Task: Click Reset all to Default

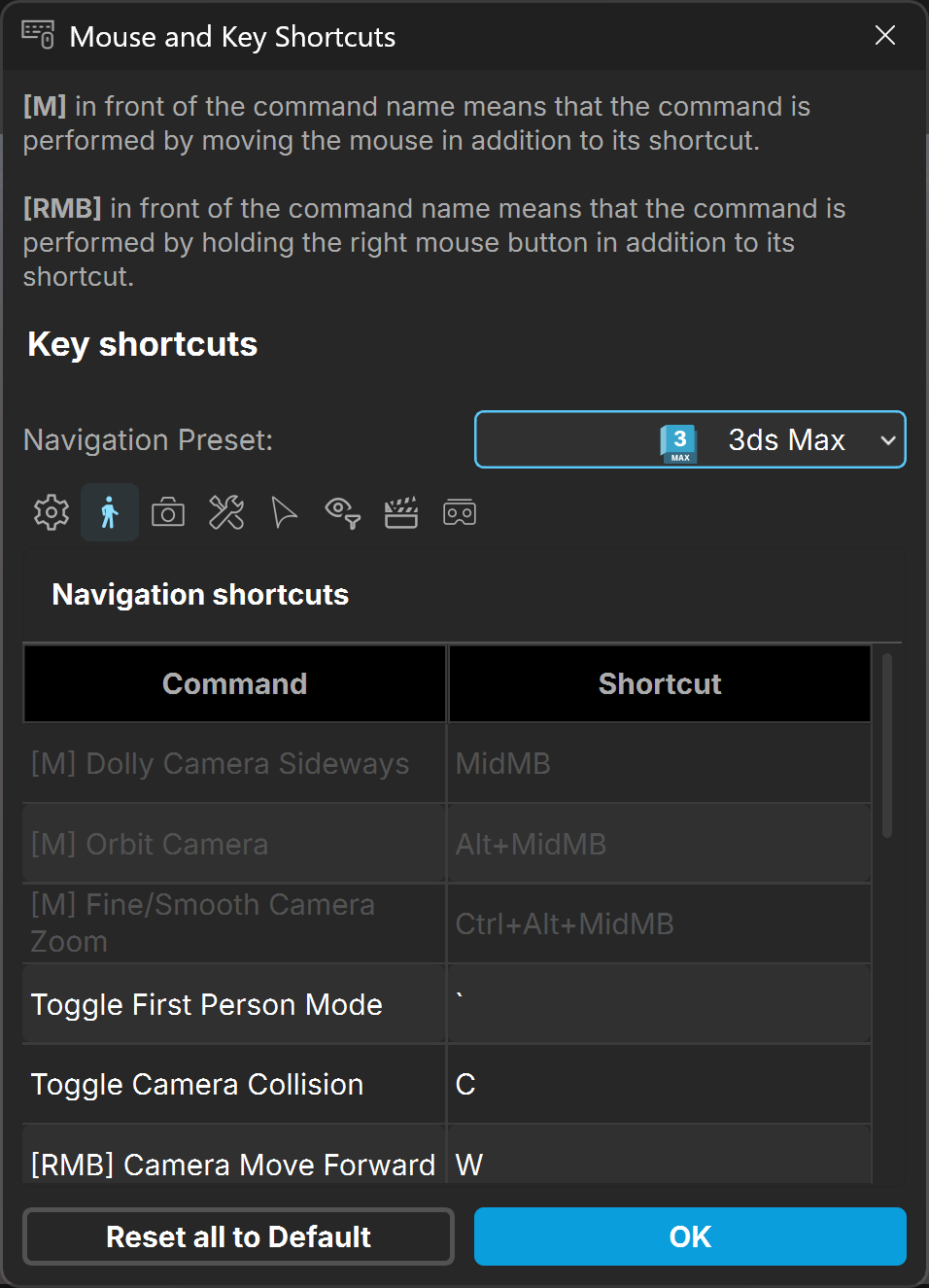Action: point(238,1236)
